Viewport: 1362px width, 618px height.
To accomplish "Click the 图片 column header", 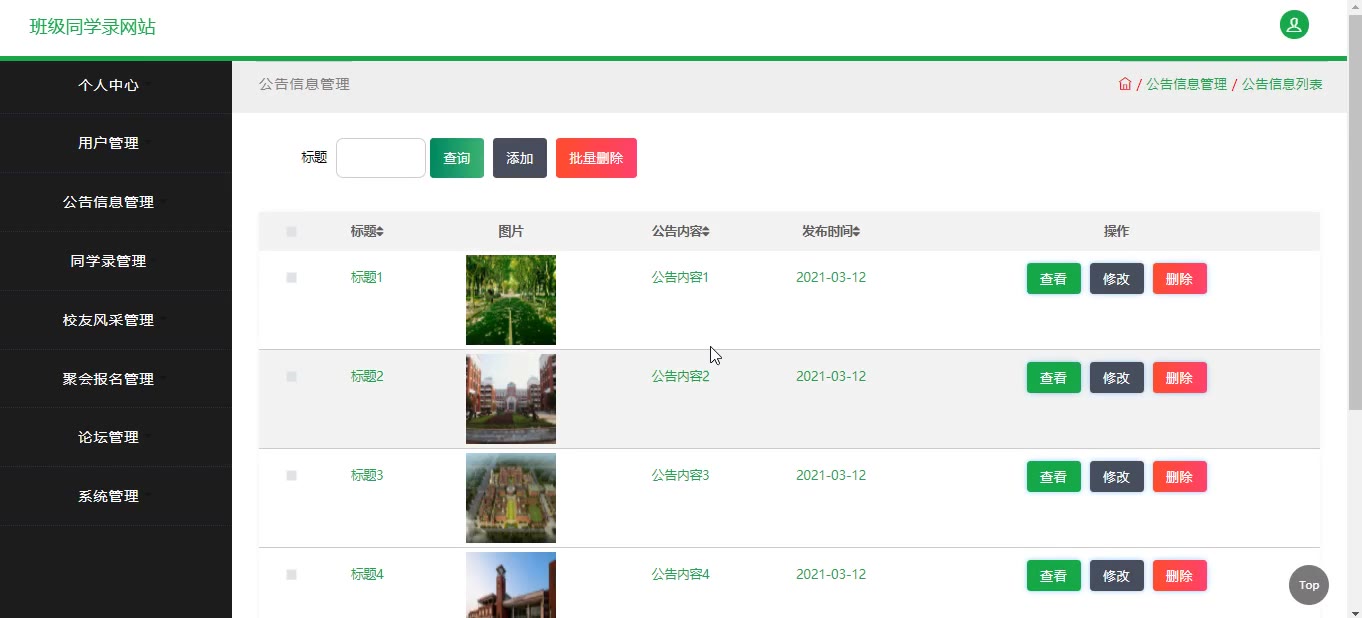I will (x=511, y=232).
